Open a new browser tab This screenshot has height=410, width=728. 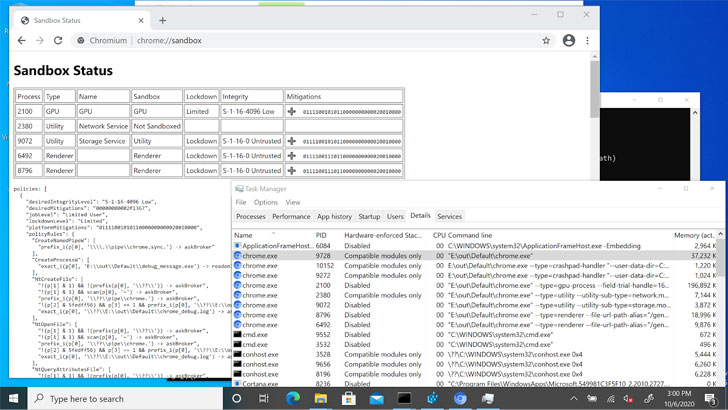point(162,20)
